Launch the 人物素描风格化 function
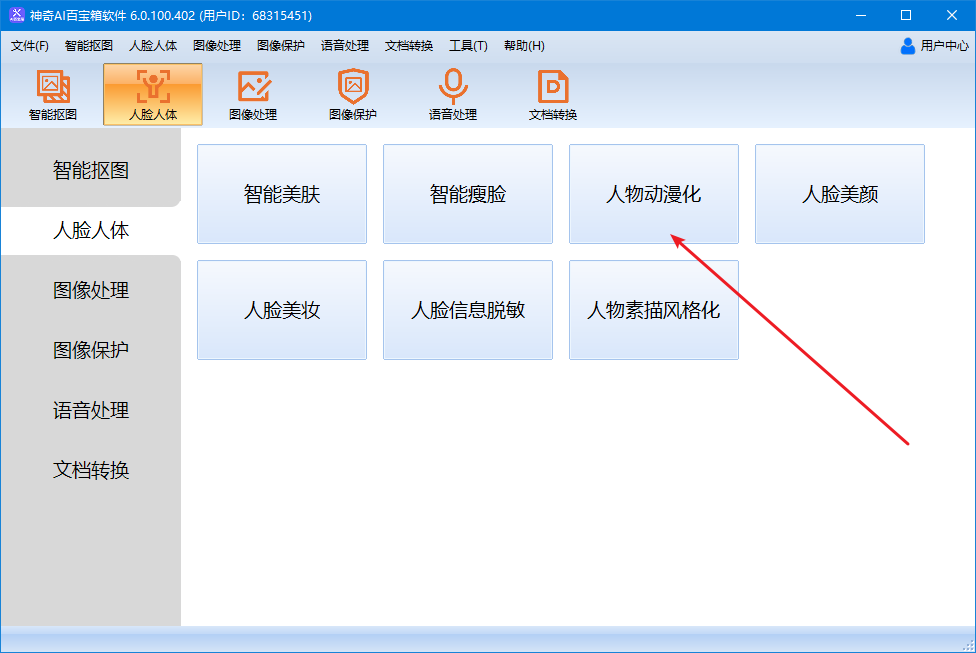Image resolution: width=976 pixels, height=653 pixels. pyautogui.click(x=654, y=310)
